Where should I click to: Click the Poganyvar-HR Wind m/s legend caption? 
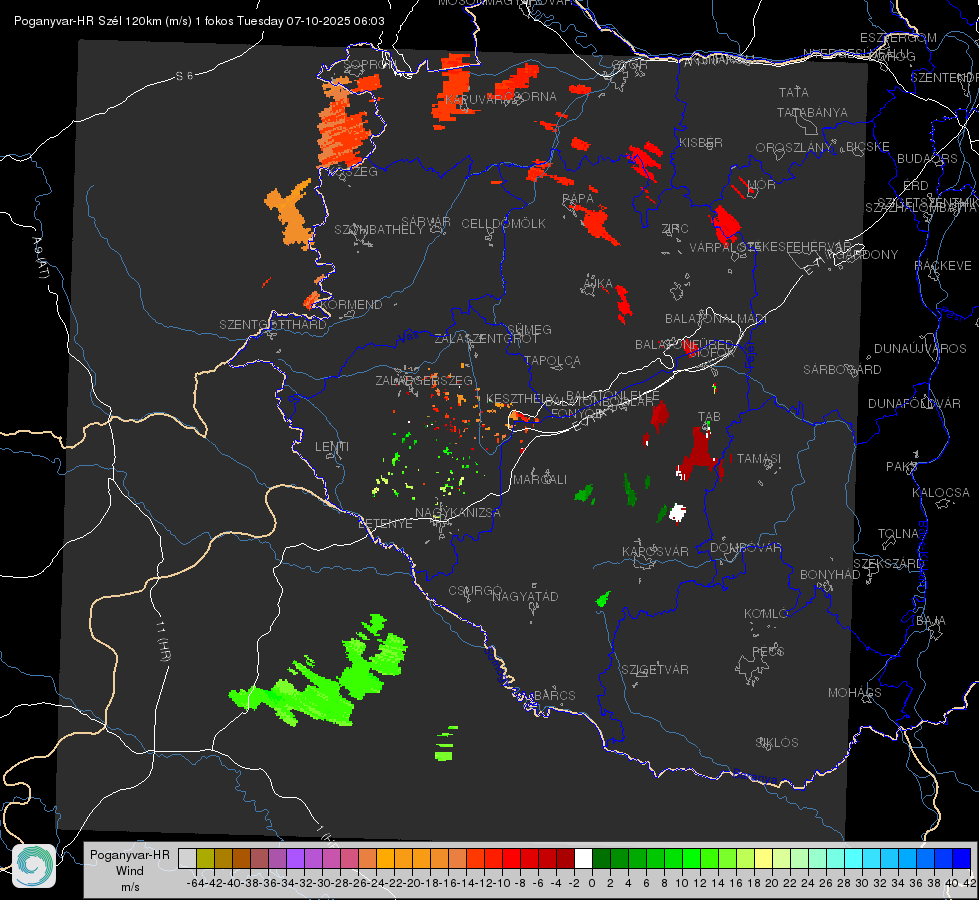pyautogui.click(x=130, y=871)
